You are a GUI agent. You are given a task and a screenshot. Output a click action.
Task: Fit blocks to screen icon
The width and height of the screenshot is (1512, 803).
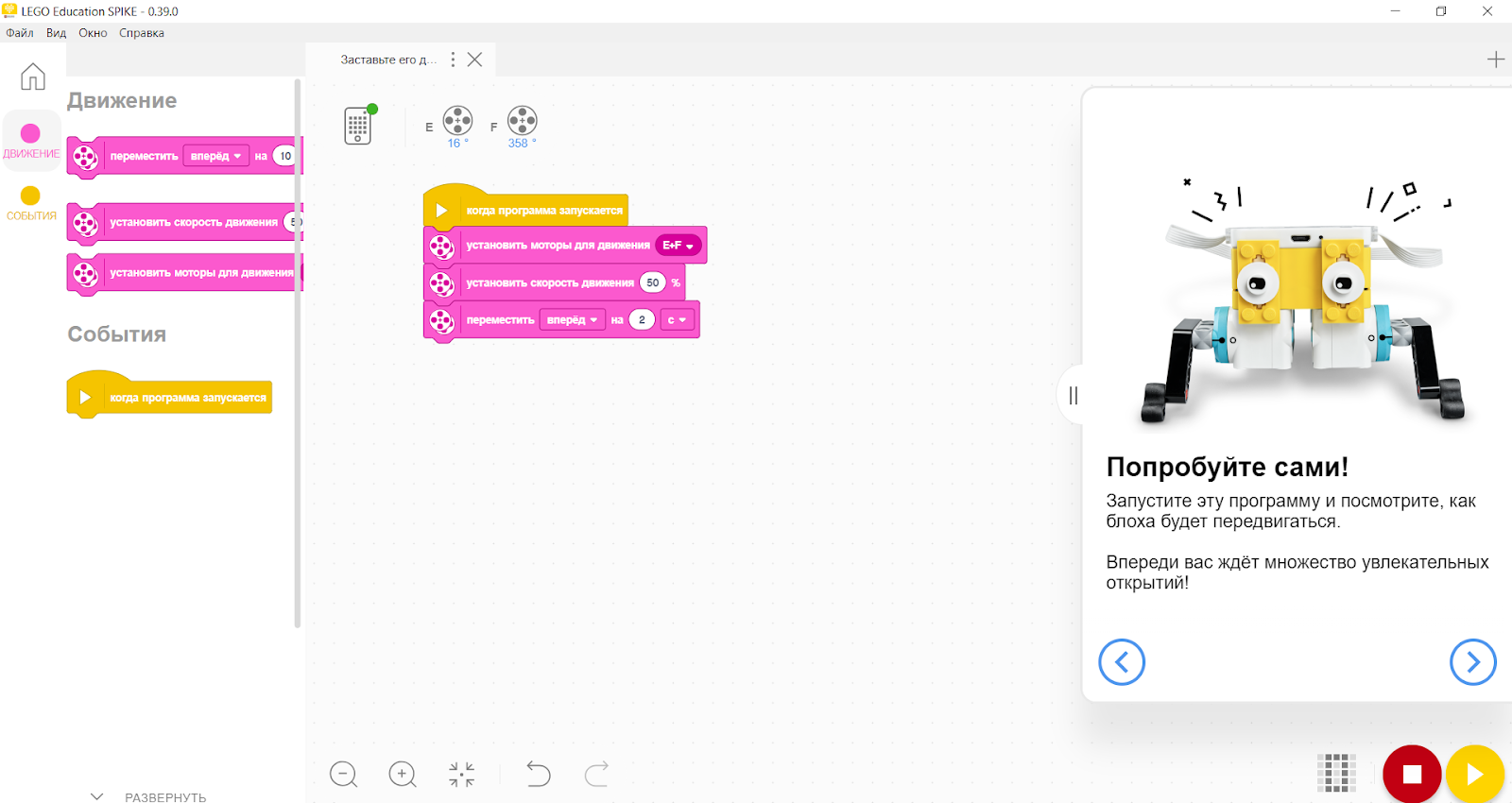coord(462,775)
